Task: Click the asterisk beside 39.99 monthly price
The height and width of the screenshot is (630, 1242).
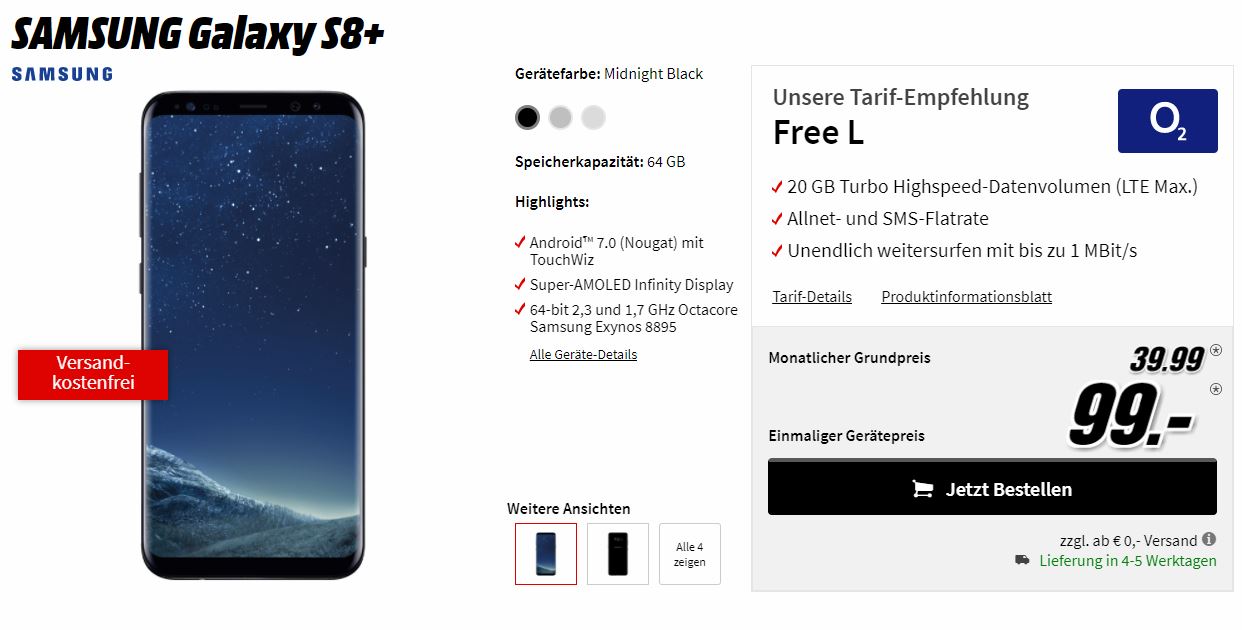Action: 1215,350
